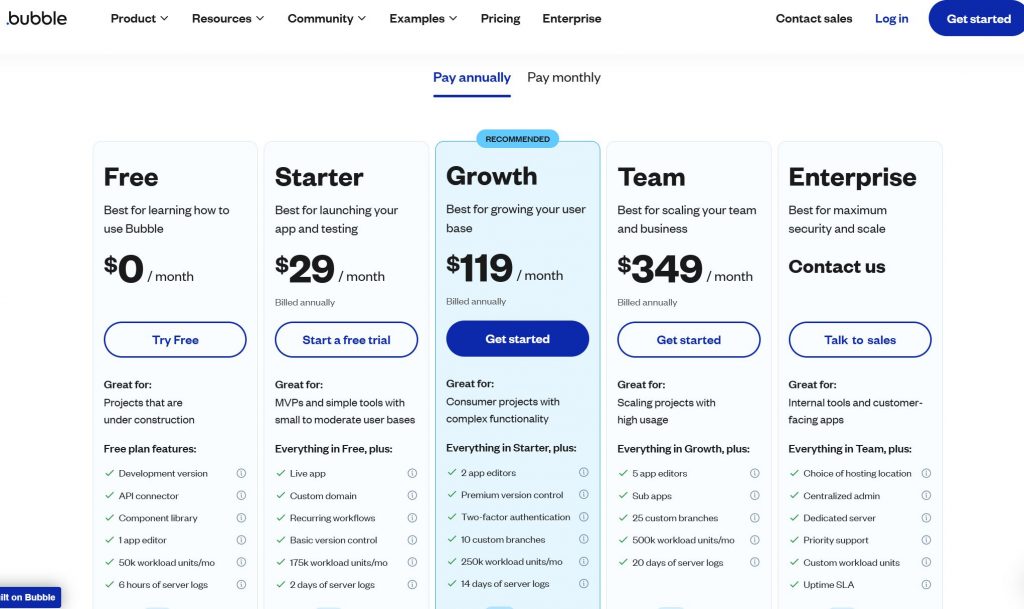This screenshot has width=1024, height=609.
Task: Go to Enterprise in top navigation
Action: click(572, 18)
